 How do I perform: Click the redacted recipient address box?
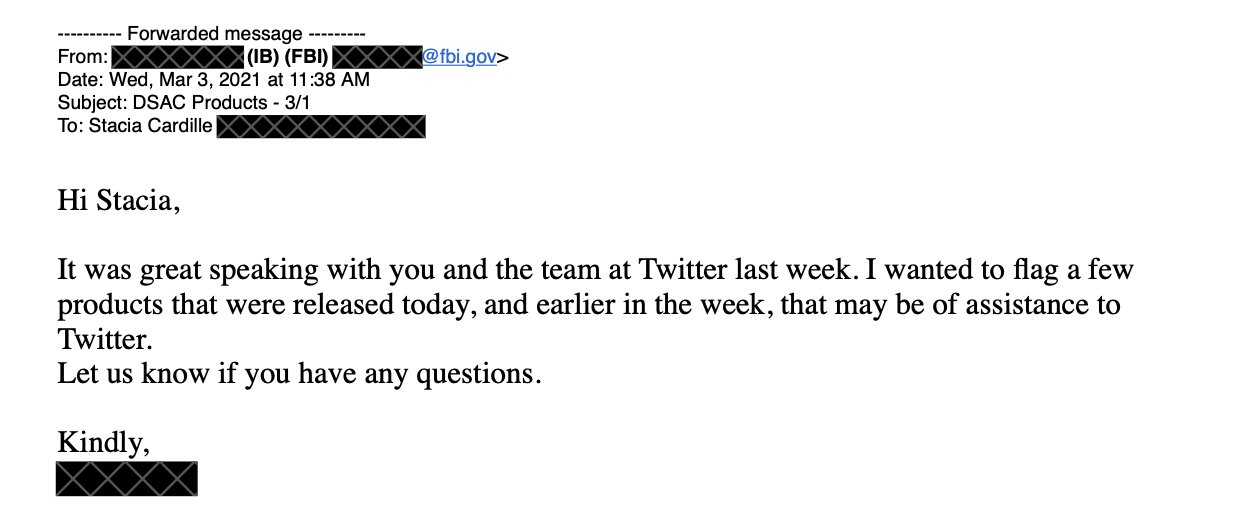[x=321, y=126]
